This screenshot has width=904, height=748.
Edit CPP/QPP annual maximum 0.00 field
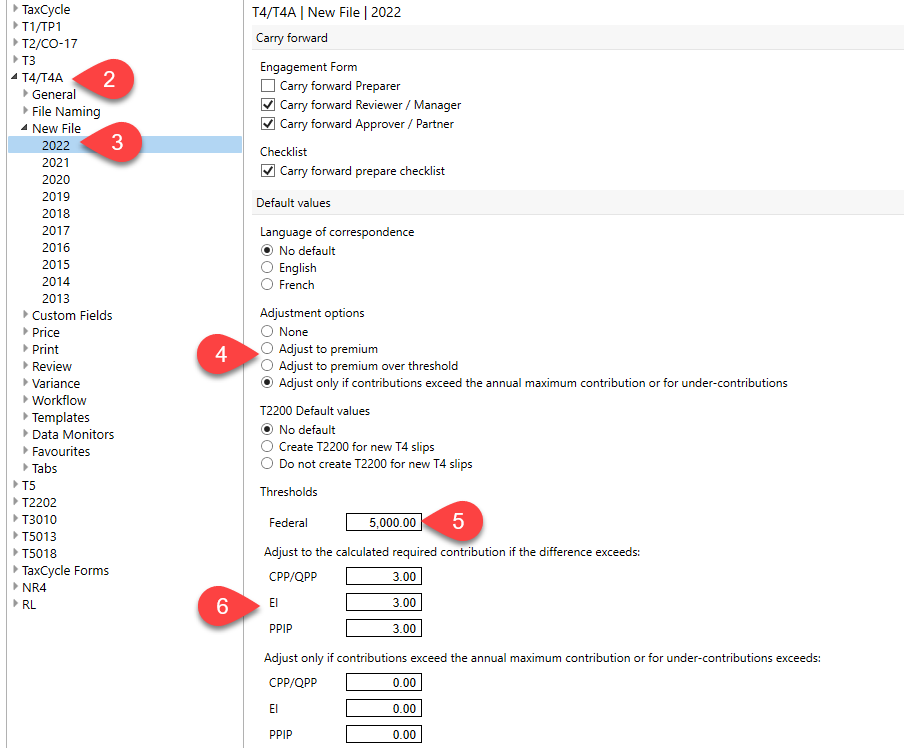(x=384, y=682)
